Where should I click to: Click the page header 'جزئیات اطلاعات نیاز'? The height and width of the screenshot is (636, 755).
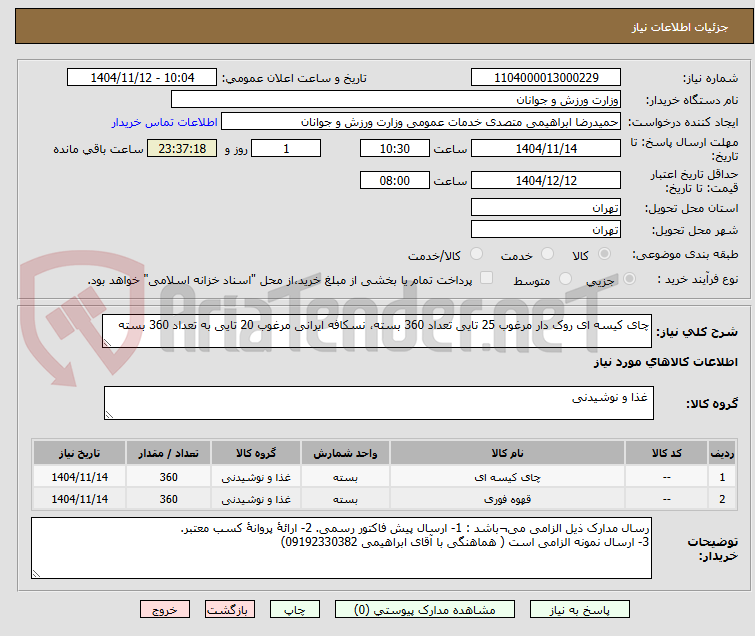point(679,27)
